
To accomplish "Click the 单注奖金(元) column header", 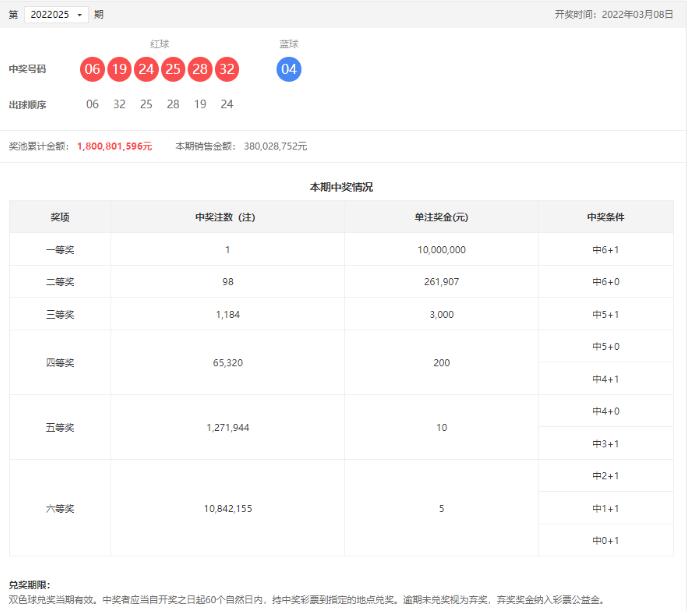I will [441, 217].
